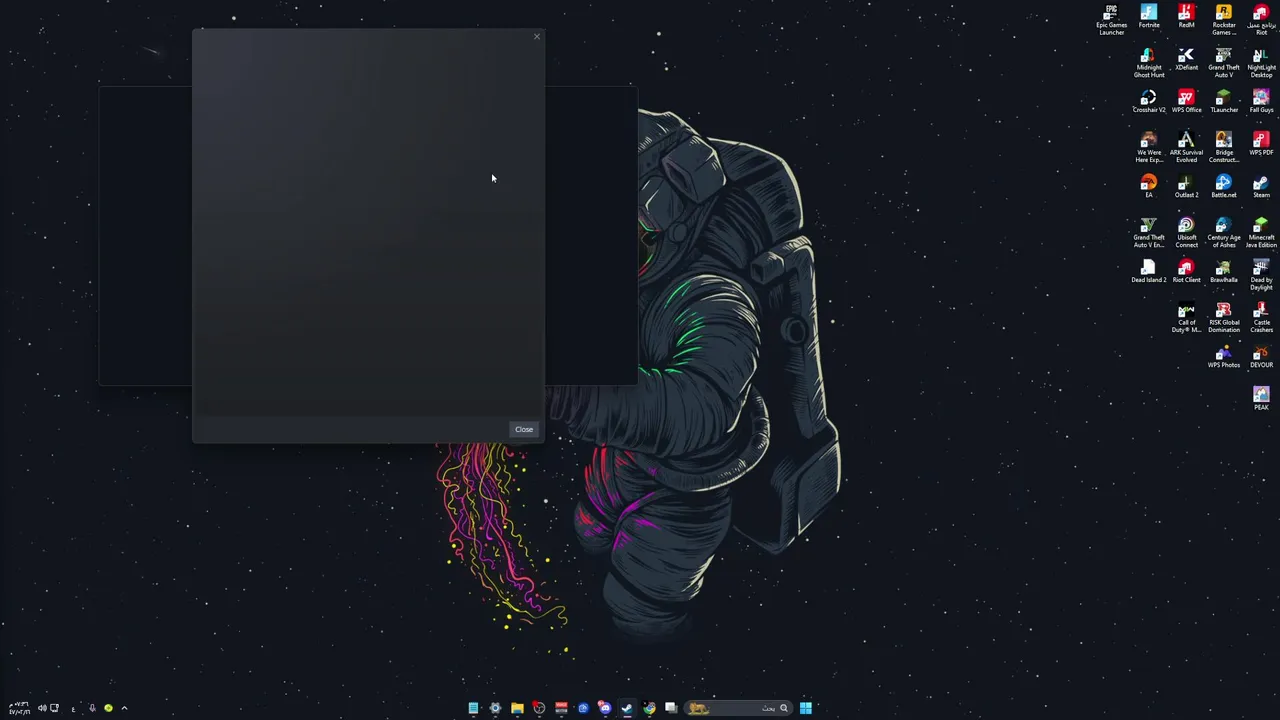Click the Close button in the dialog

(524, 429)
